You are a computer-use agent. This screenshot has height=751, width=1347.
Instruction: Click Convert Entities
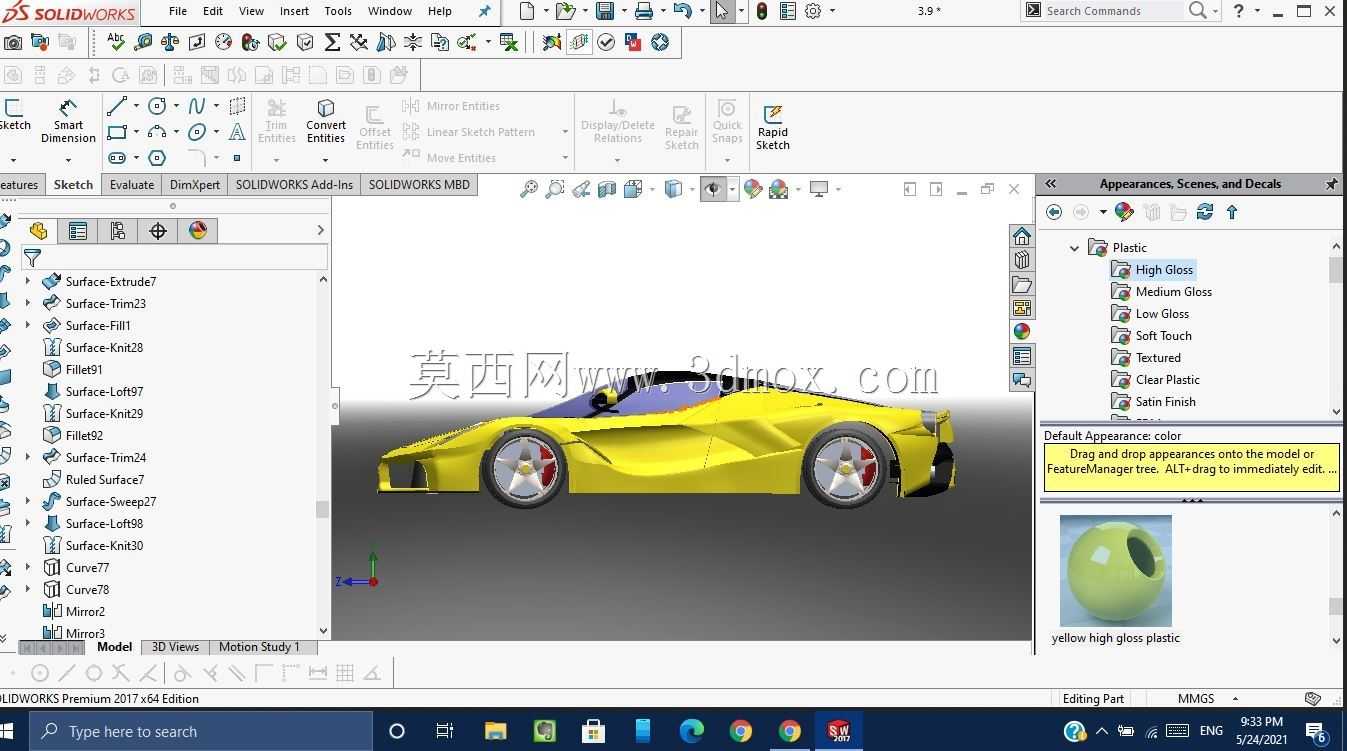[326, 121]
